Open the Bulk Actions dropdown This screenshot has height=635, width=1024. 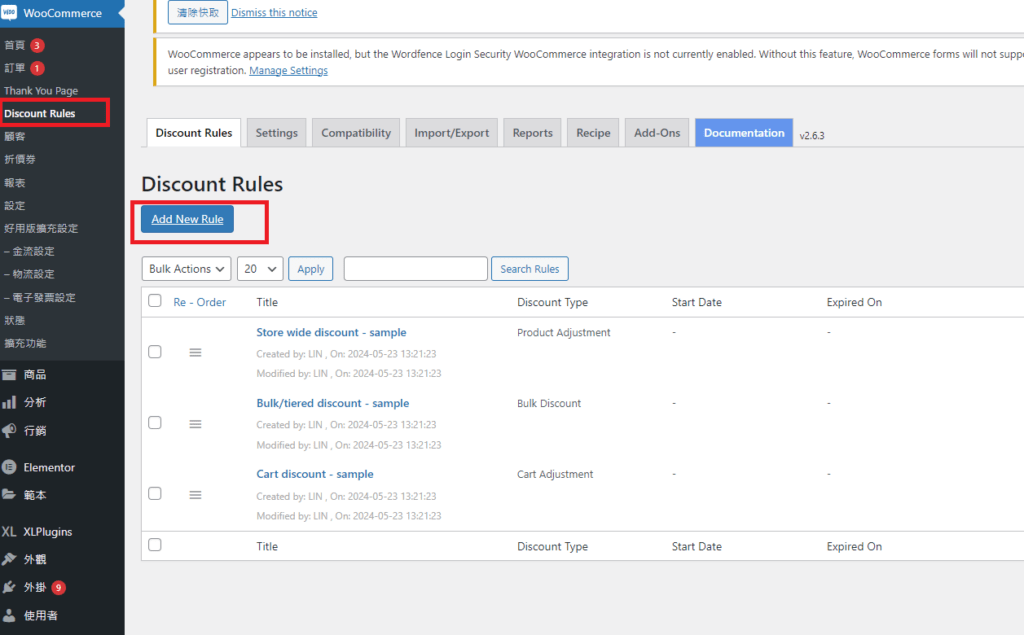tap(187, 269)
